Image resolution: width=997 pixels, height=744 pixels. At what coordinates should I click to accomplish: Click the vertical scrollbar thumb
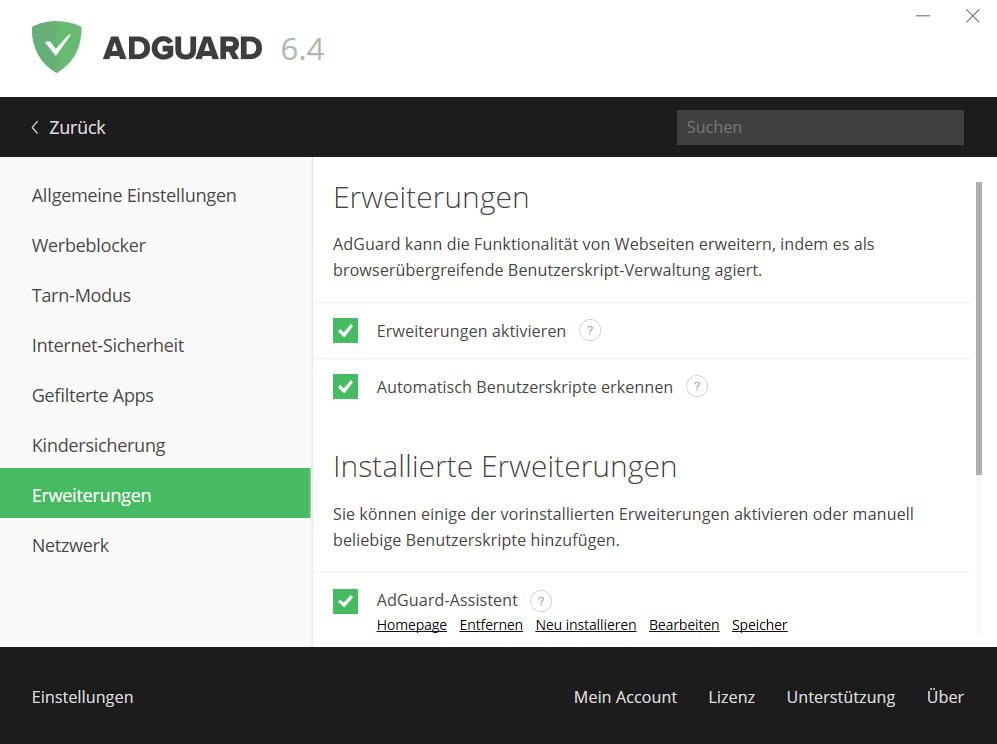[979, 327]
